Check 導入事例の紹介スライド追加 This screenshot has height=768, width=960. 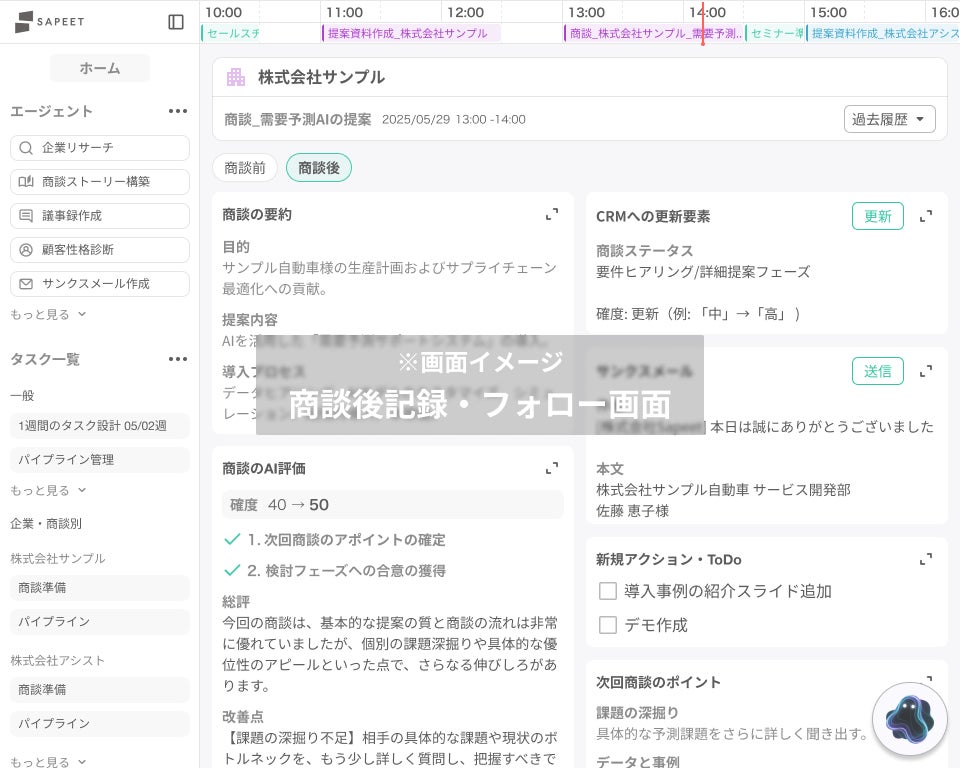tap(607, 591)
